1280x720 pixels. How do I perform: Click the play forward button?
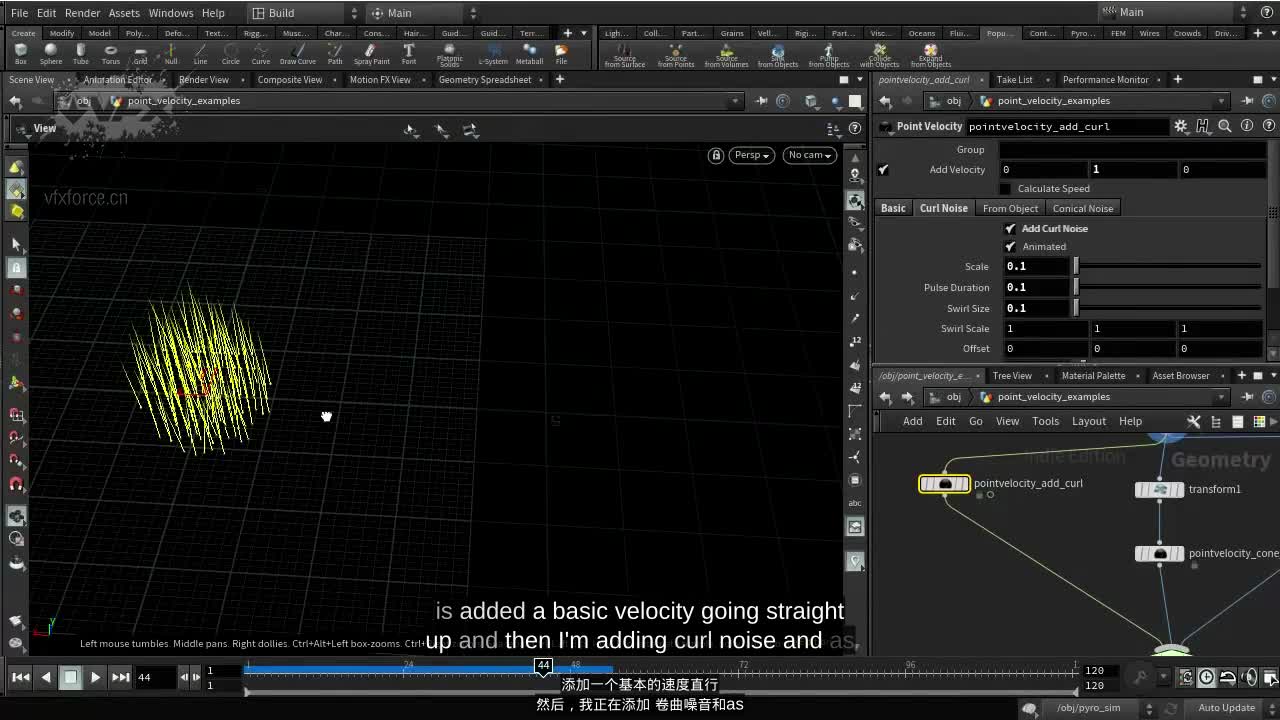[95, 677]
